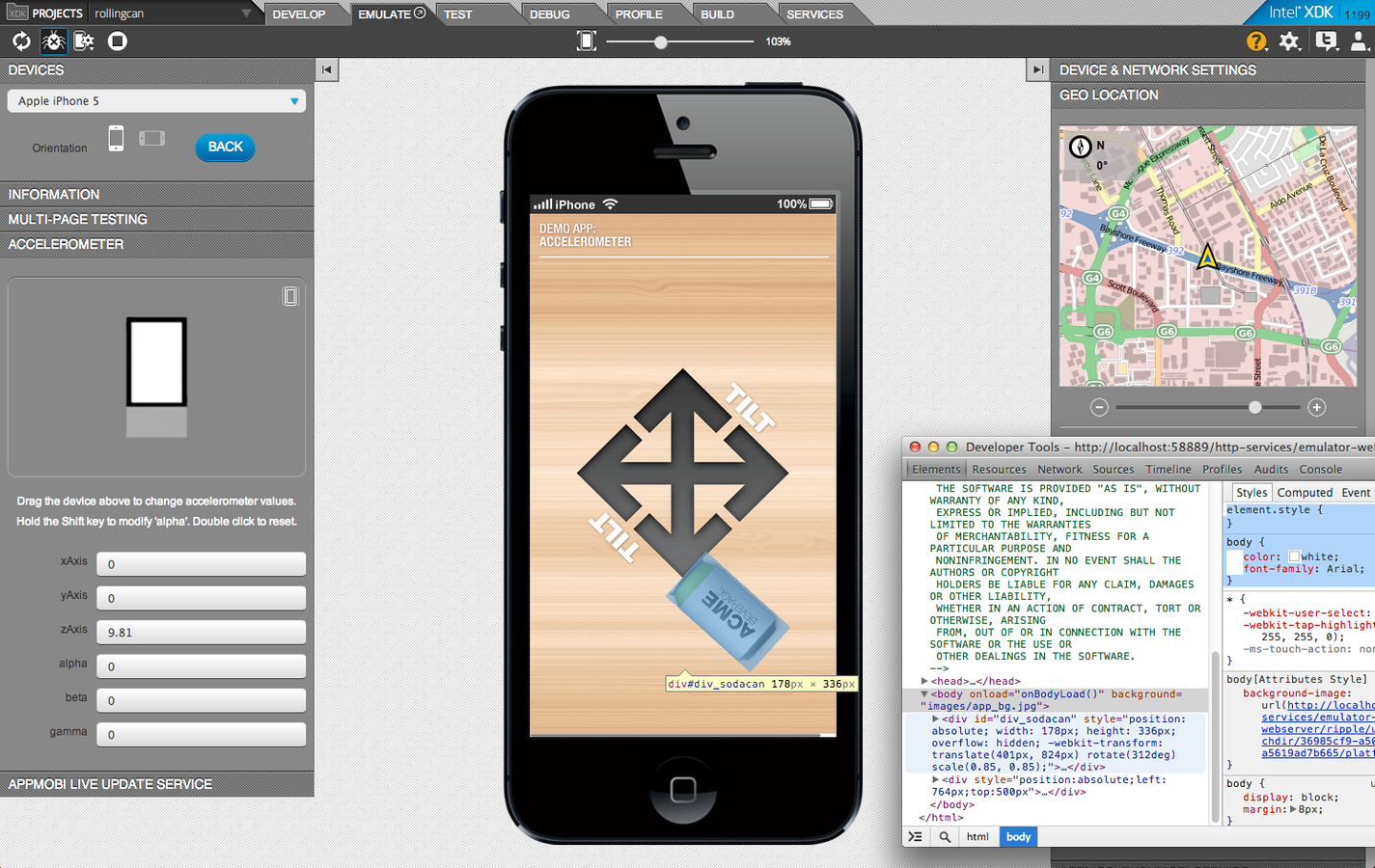Switch to the DEBUG tab
Screen dimensions: 1375x868
(x=550, y=14)
